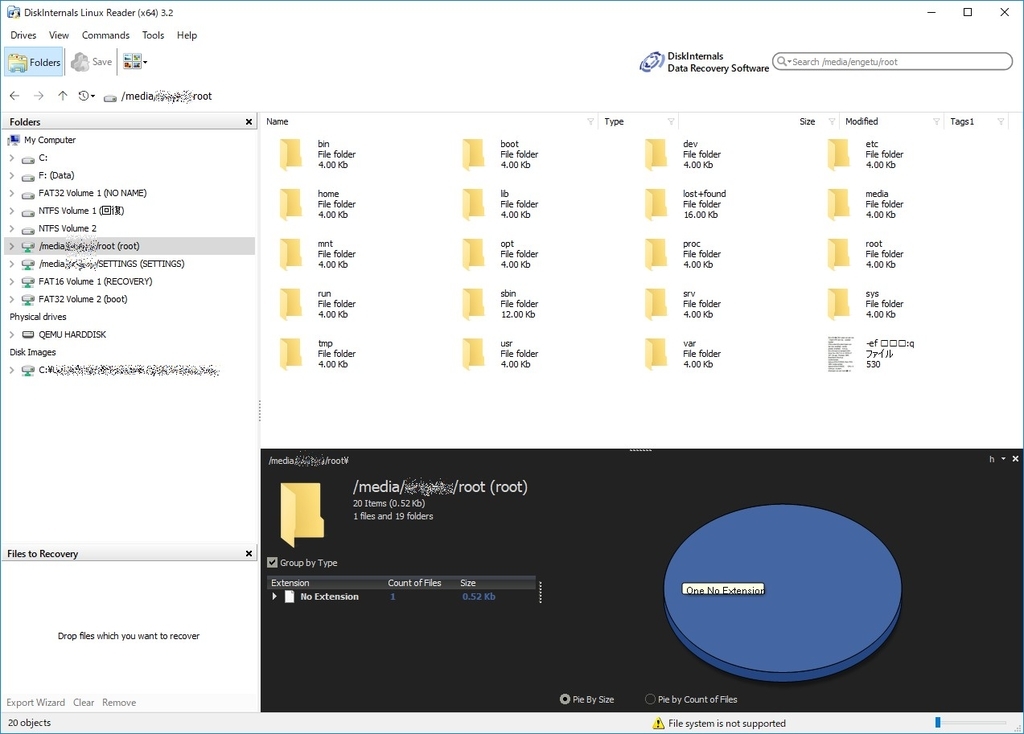The width and height of the screenshot is (1024, 734).
Task: Select the boot folder icon
Action: tap(473, 154)
